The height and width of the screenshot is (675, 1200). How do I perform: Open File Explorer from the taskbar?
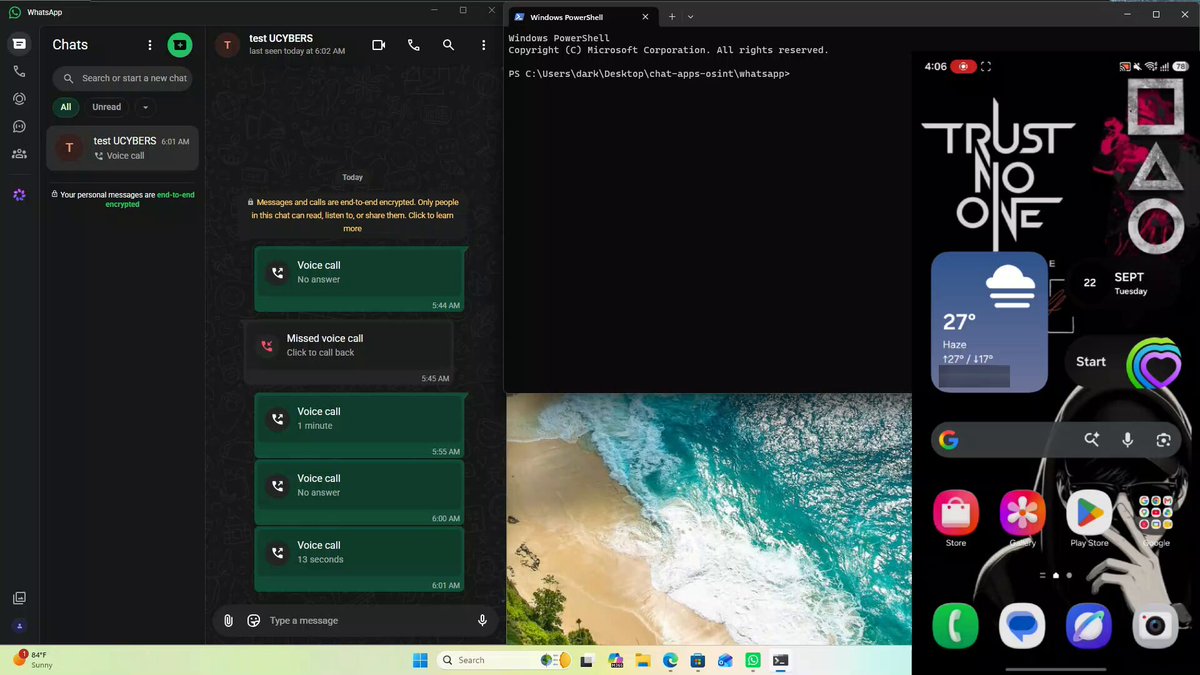pos(643,660)
